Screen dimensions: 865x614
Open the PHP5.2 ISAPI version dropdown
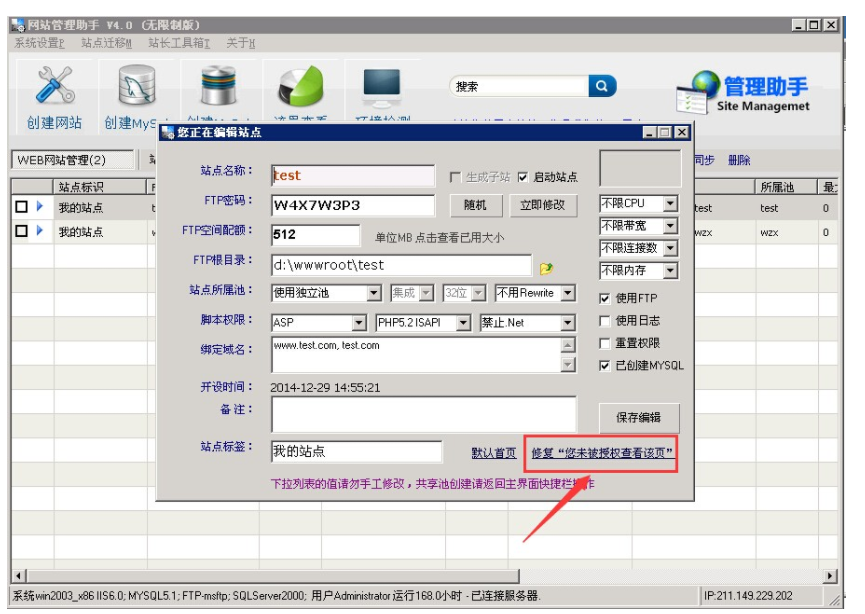tap(463, 323)
